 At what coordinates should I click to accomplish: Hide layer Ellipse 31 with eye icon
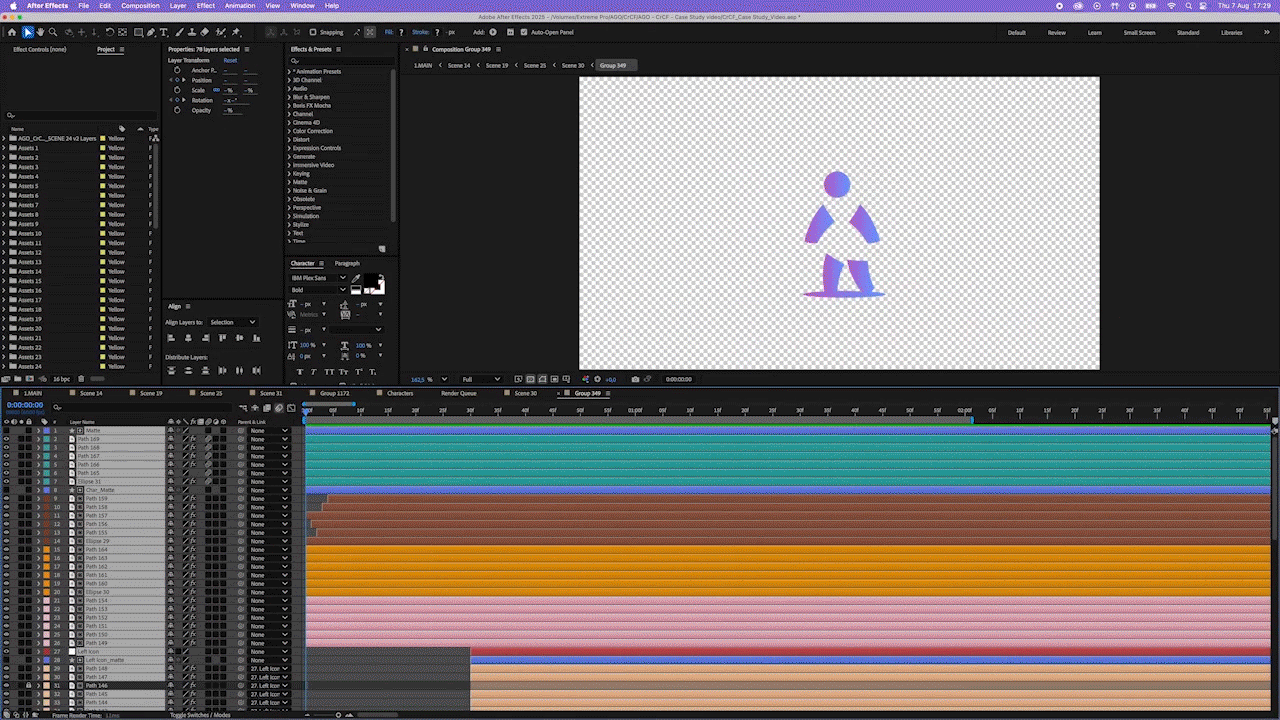click(x=6, y=481)
